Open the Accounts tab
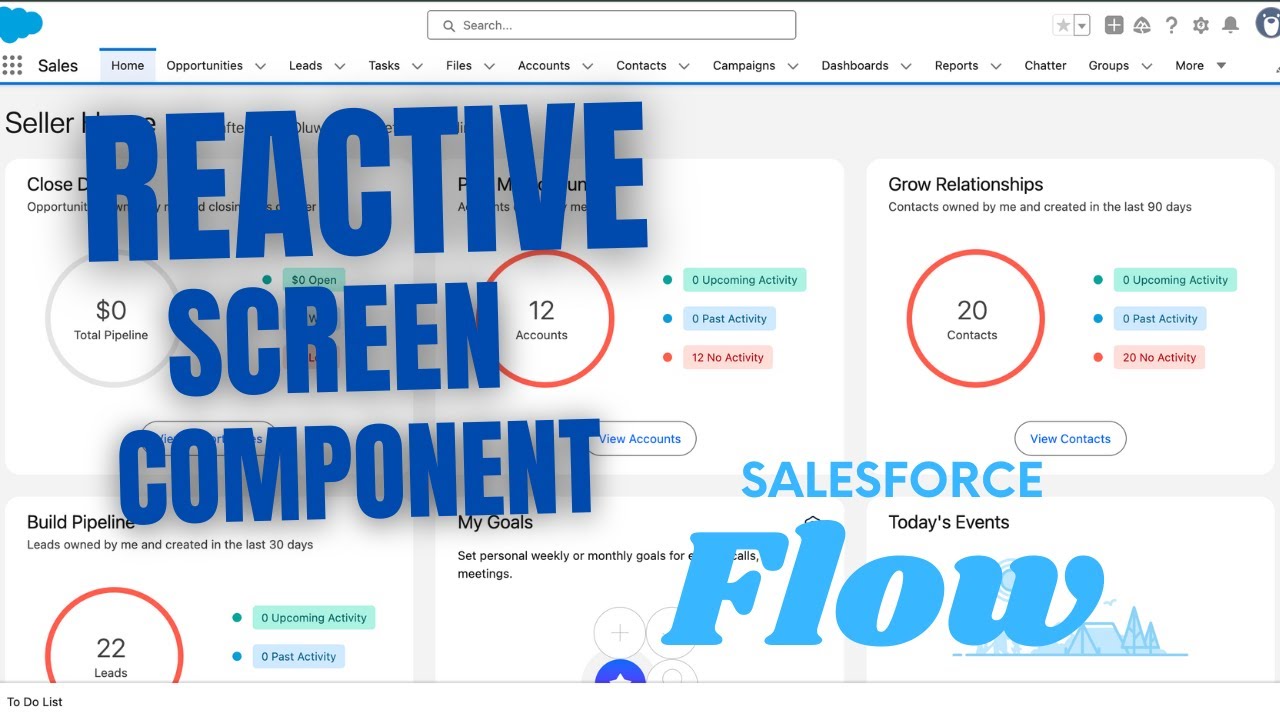Viewport: 1280px width, 720px height. point(543,66)
